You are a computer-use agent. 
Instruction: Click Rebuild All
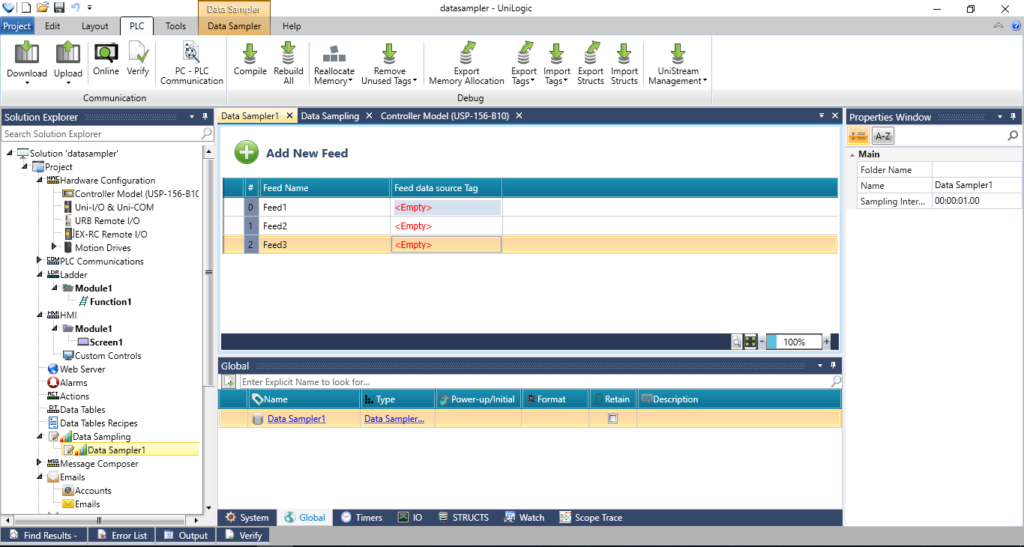[288, 63]
